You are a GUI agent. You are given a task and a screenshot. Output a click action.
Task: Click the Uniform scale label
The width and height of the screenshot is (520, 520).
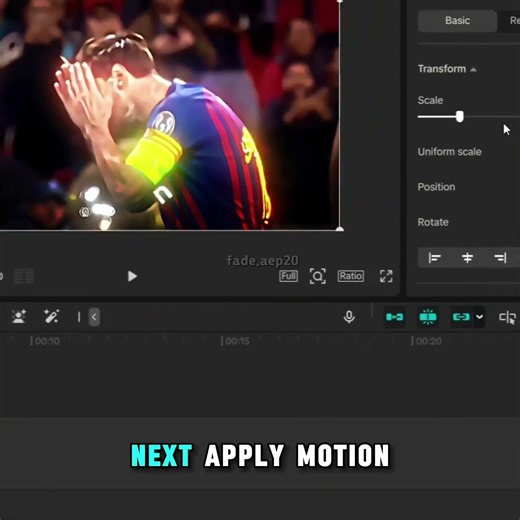coord(449,152)
